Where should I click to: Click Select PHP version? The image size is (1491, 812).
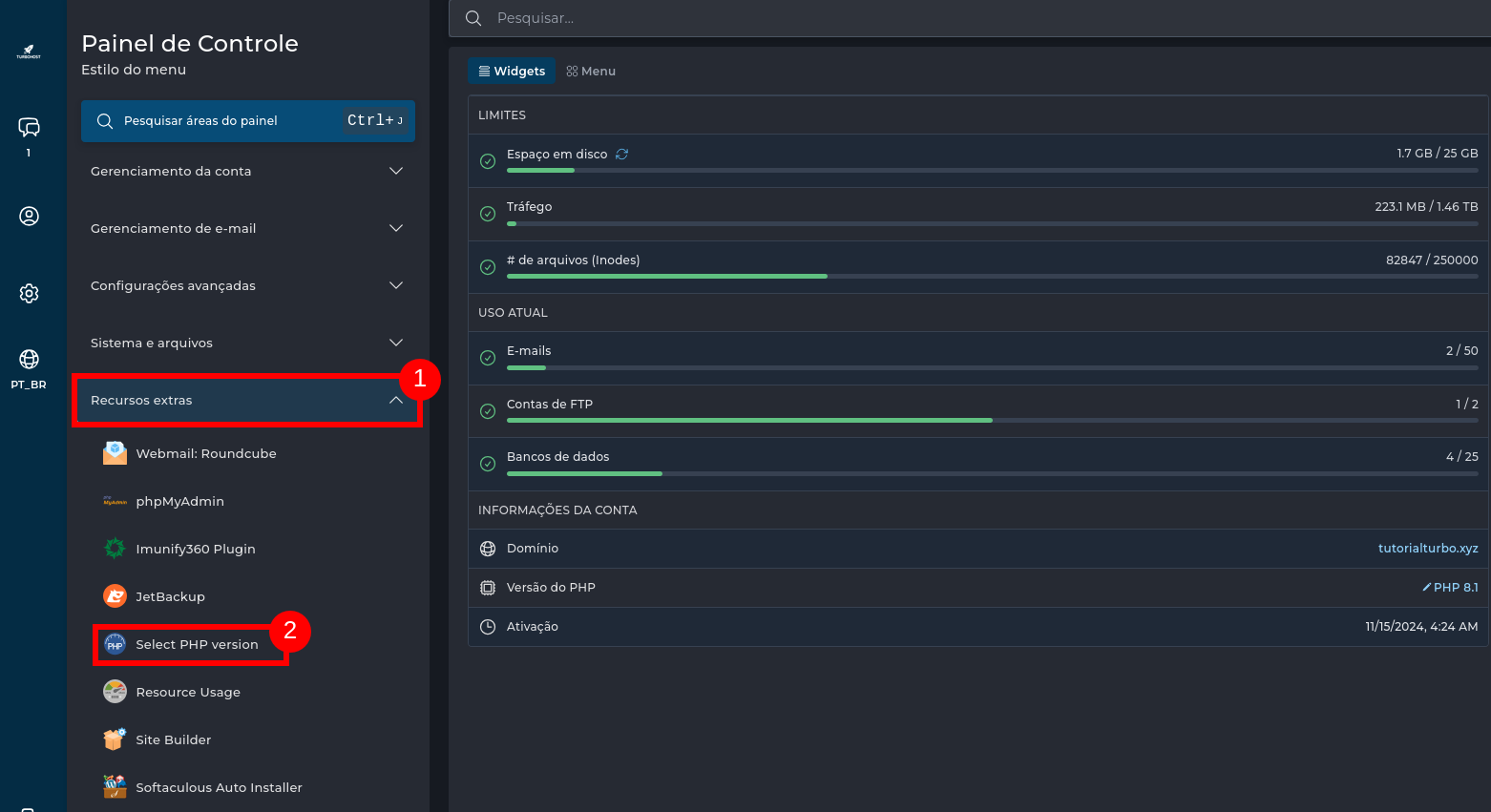click(196, 644)
